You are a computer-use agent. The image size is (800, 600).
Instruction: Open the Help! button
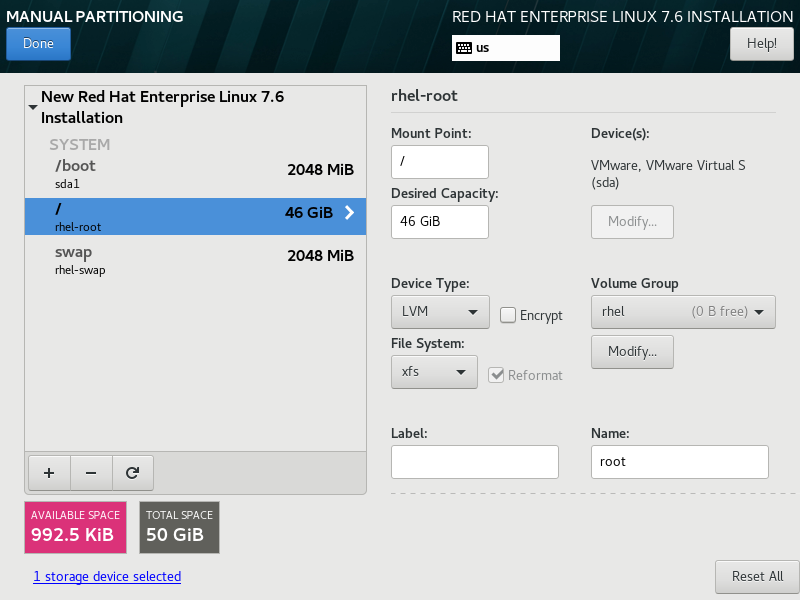[762, 44]
